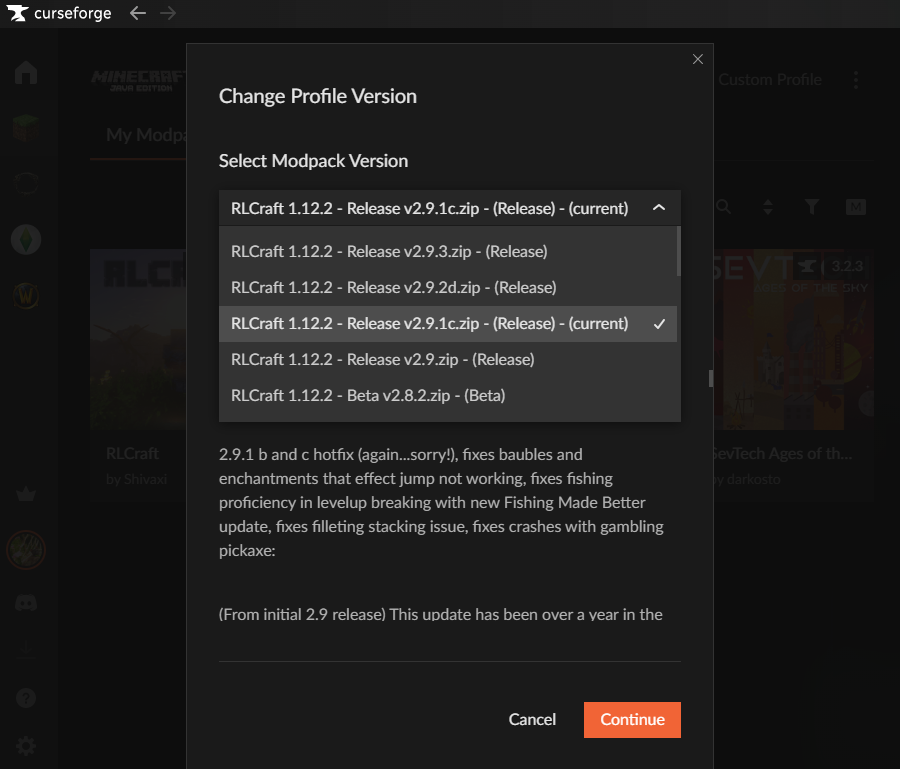The width and height of the screenshot is (900, 769).
Task: Open the crown premium icon in the sidebar
Action: tap(26, 494)
